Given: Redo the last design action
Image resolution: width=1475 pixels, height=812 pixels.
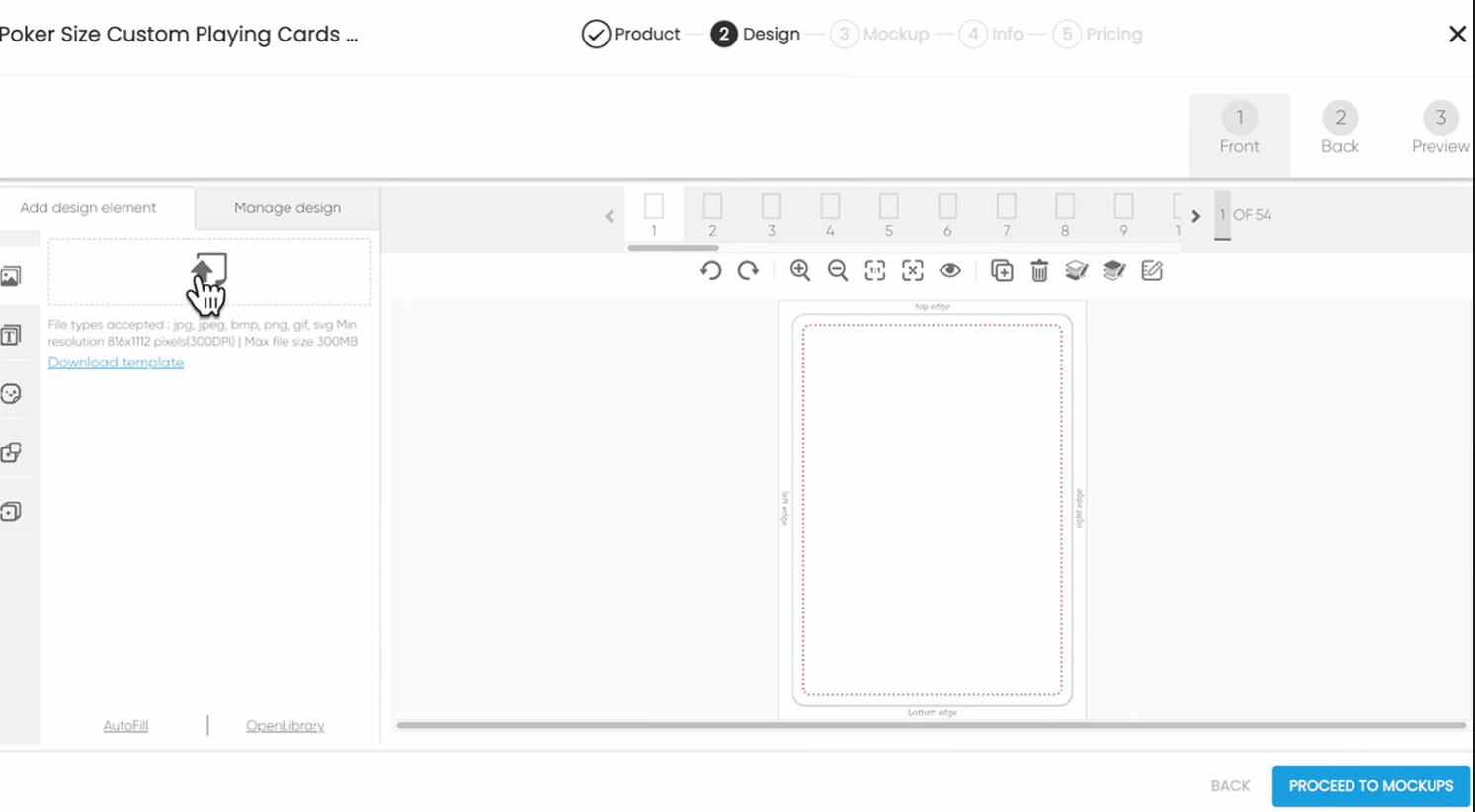Looking at the screenshot, I should [748, 271].
